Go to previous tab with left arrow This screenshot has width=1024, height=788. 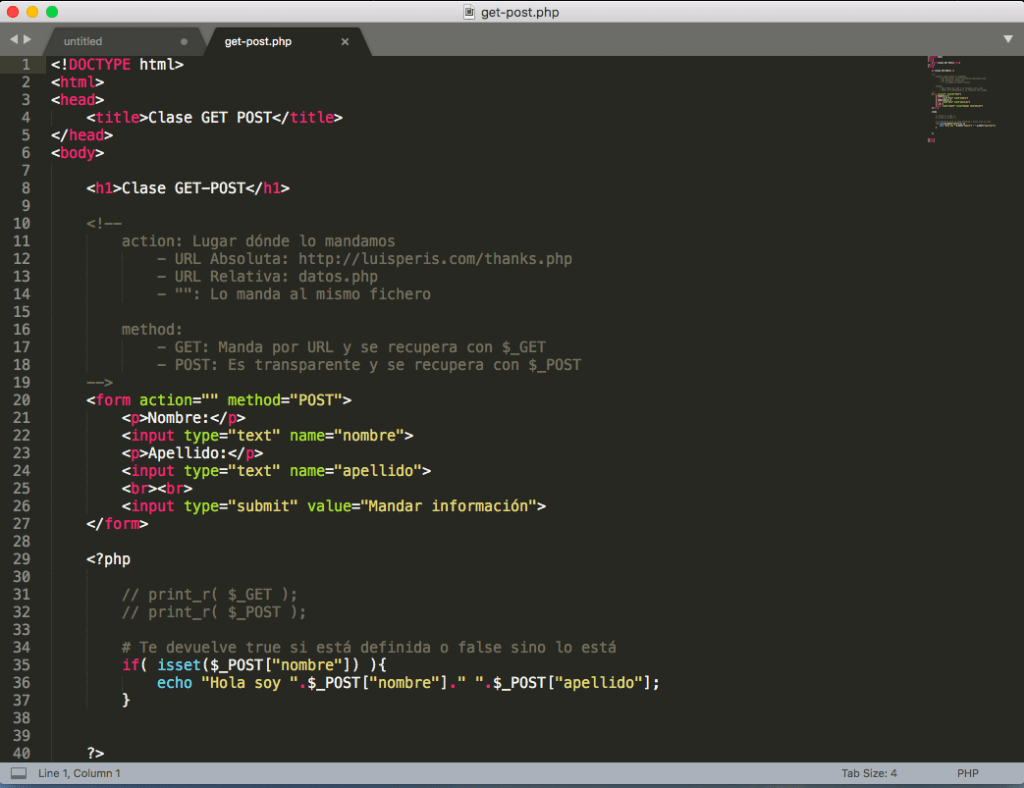pyautogui.click(x=14, y=40)
